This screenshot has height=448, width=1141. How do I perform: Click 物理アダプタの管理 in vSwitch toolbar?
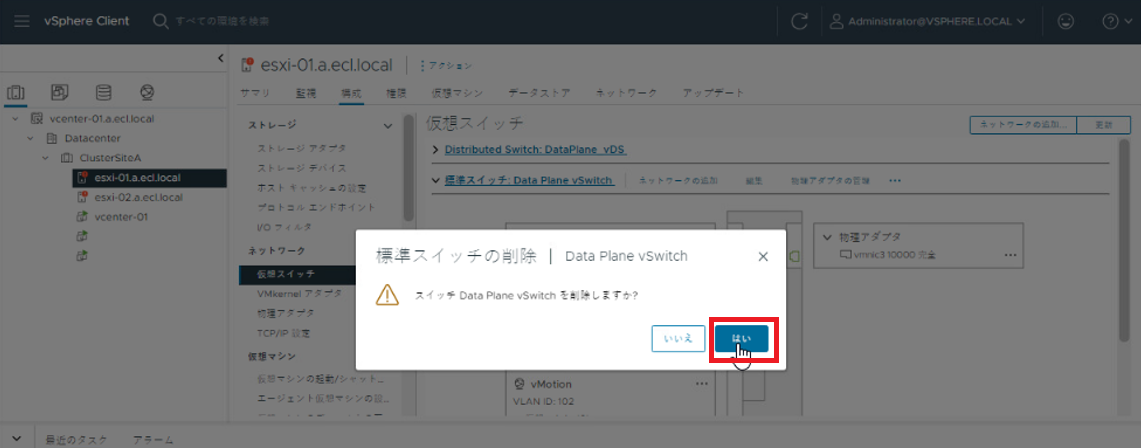coord(830,180)
